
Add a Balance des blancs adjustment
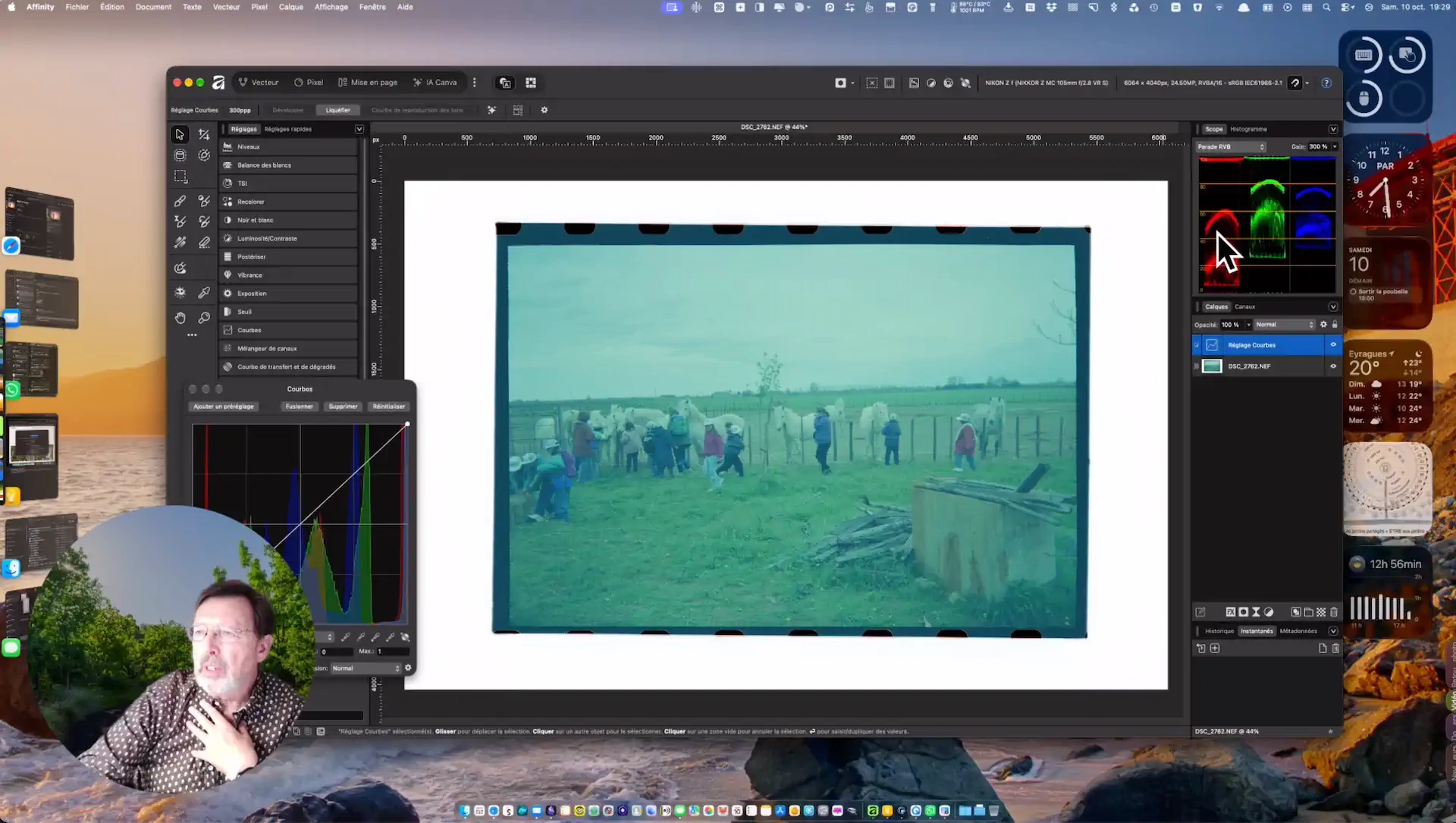point(289,165)
